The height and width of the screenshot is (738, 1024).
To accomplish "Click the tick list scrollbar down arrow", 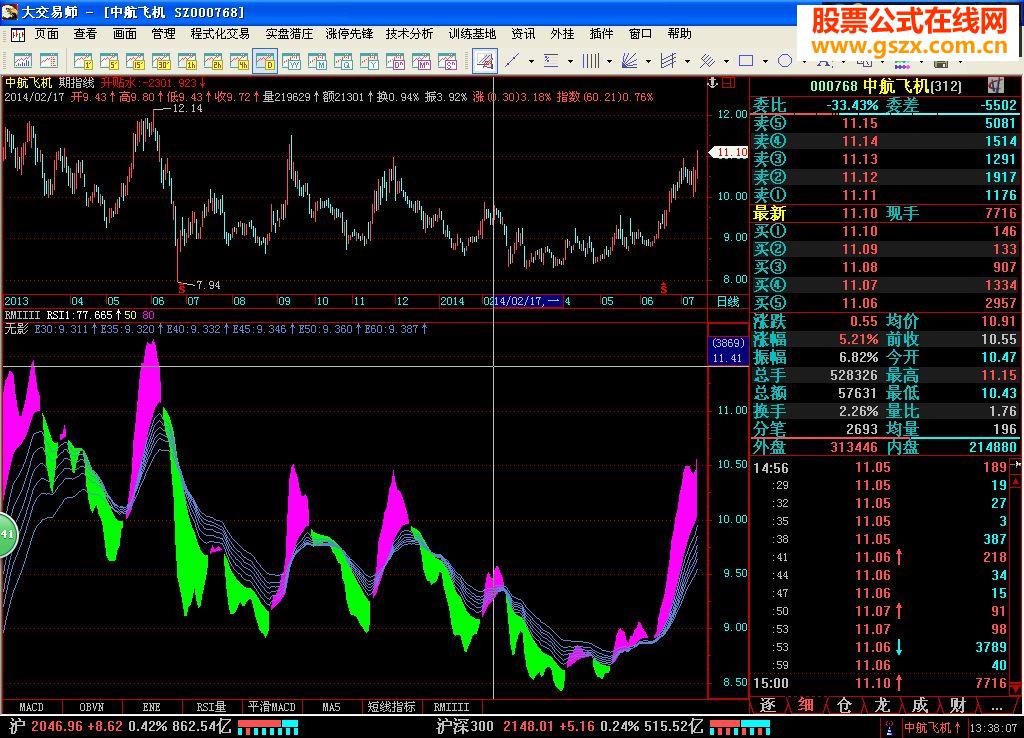I will (1016, 687).
